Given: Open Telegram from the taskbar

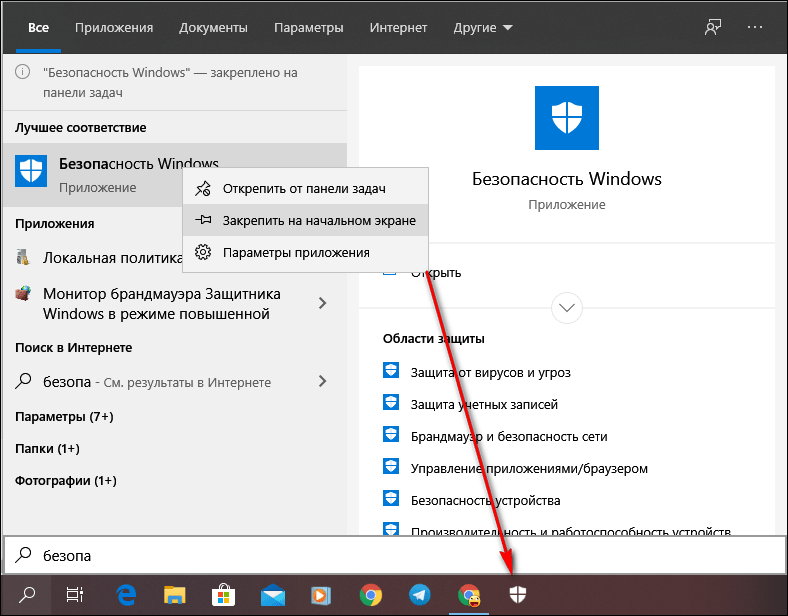Looking at the screenshot, I should pyautogui.click(x=420, y=595).
